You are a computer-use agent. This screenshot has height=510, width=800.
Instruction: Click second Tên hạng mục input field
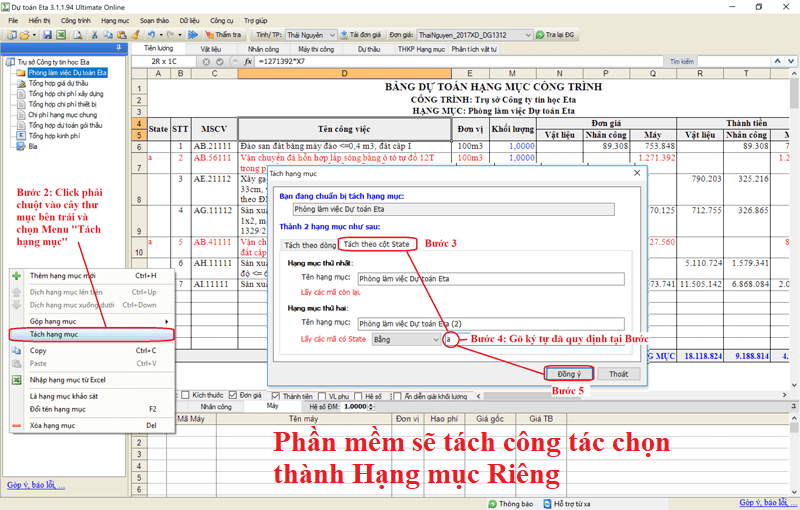tap(491, 324)
